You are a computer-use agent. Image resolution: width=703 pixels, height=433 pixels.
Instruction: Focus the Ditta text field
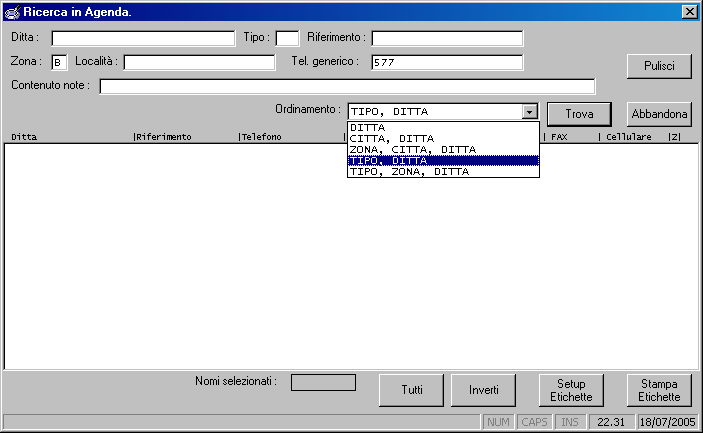click(143, 38)
